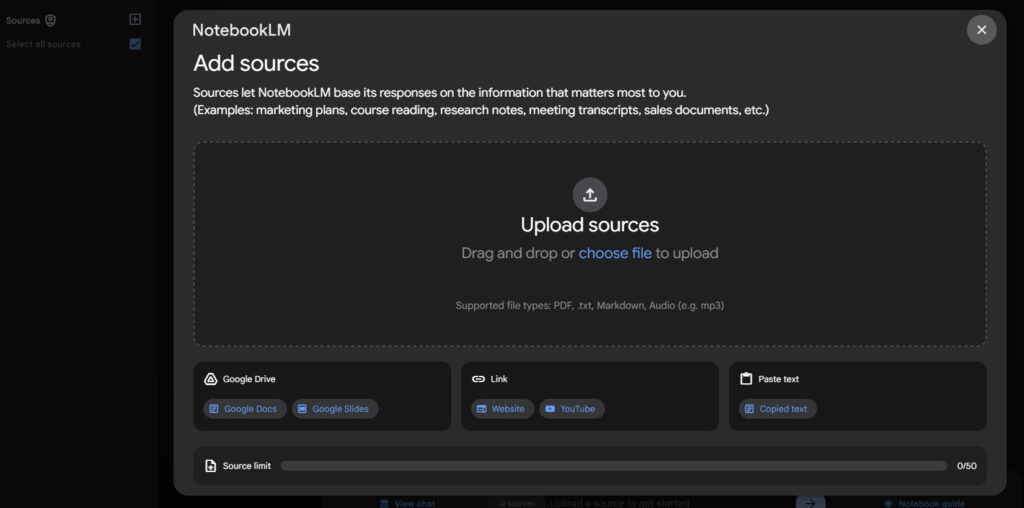
Task: Click the NotebookLM title text
Action: 242,30
